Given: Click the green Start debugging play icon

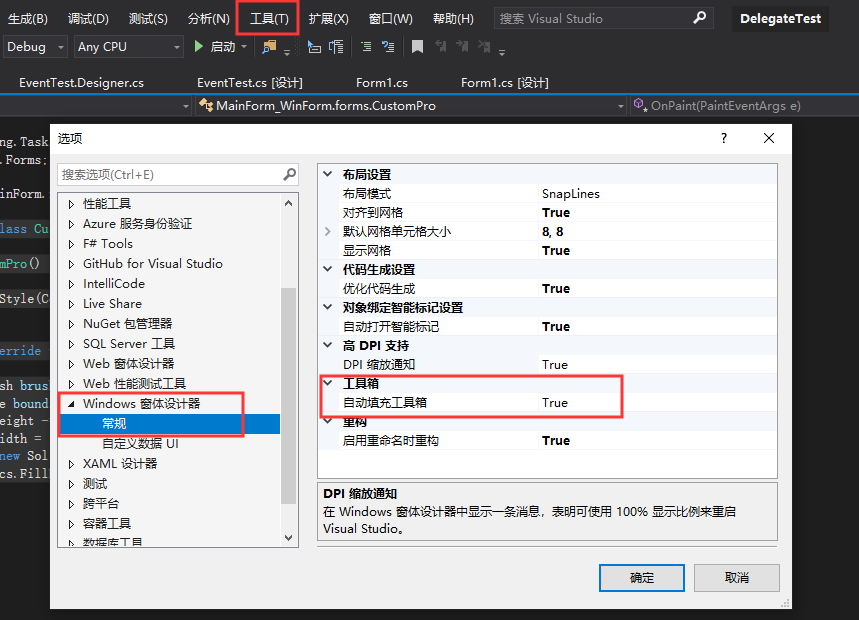Looking at the screenshot, I should click(x=199, y=47).
